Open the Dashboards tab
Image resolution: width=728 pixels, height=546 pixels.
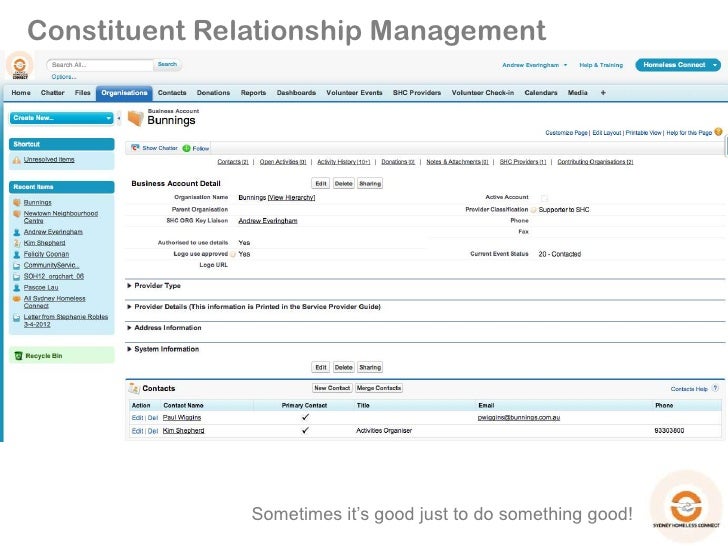click(296, 93)
